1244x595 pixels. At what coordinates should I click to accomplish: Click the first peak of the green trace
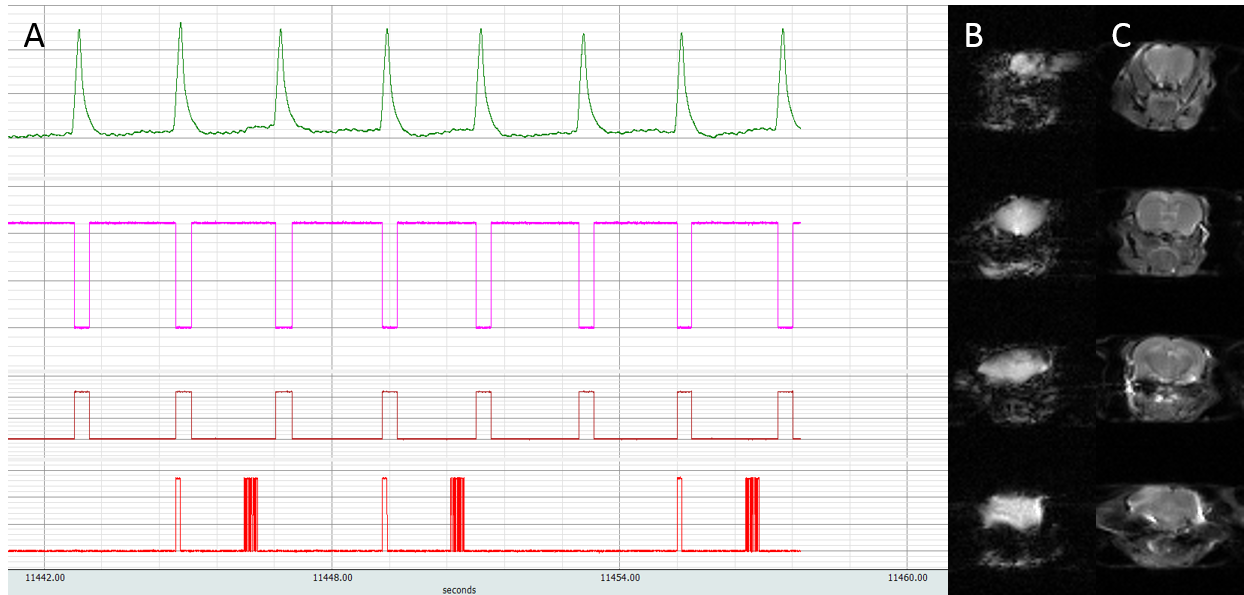pos(79,32)
